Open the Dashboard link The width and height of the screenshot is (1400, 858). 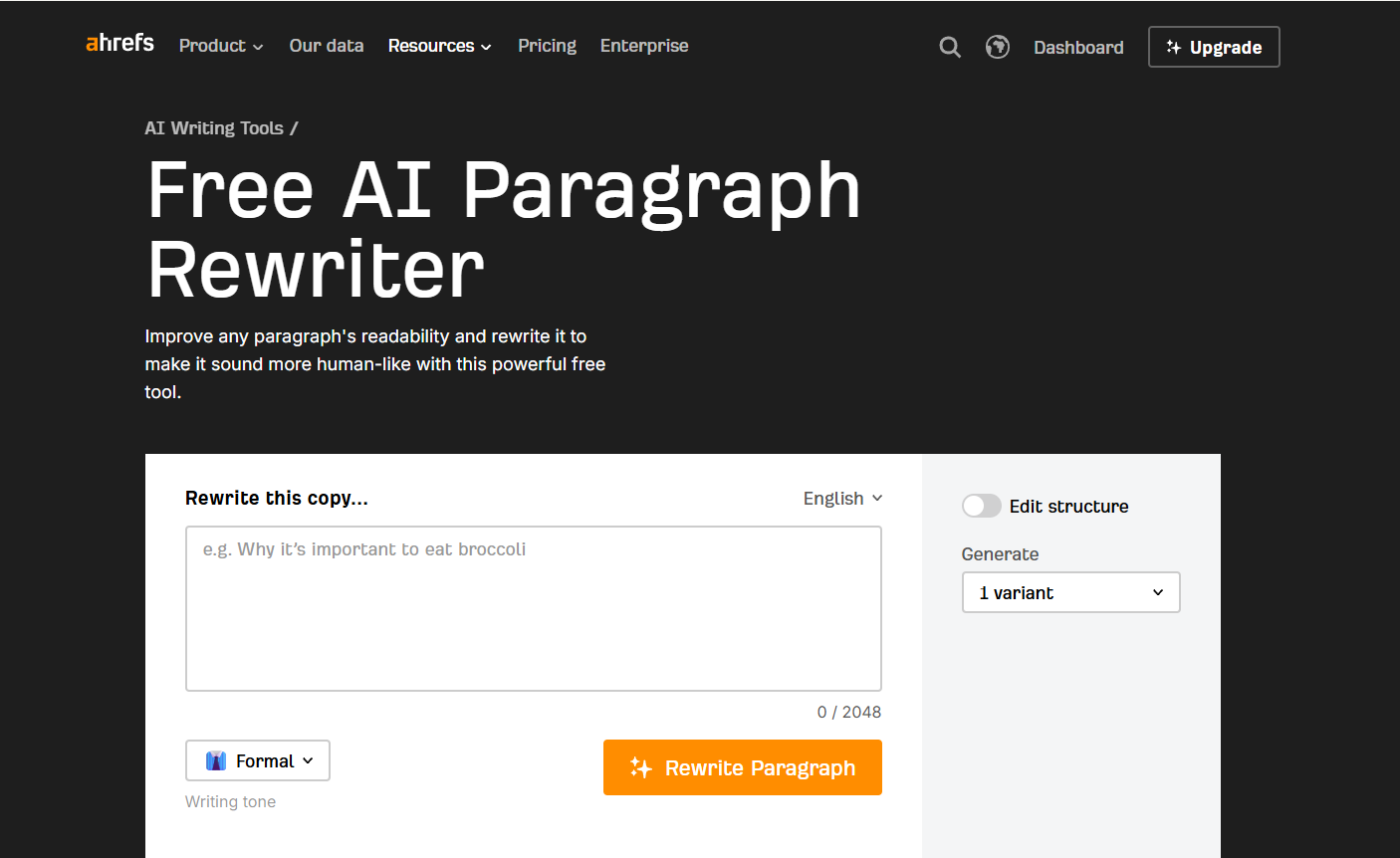click(x=1078, y=47)
